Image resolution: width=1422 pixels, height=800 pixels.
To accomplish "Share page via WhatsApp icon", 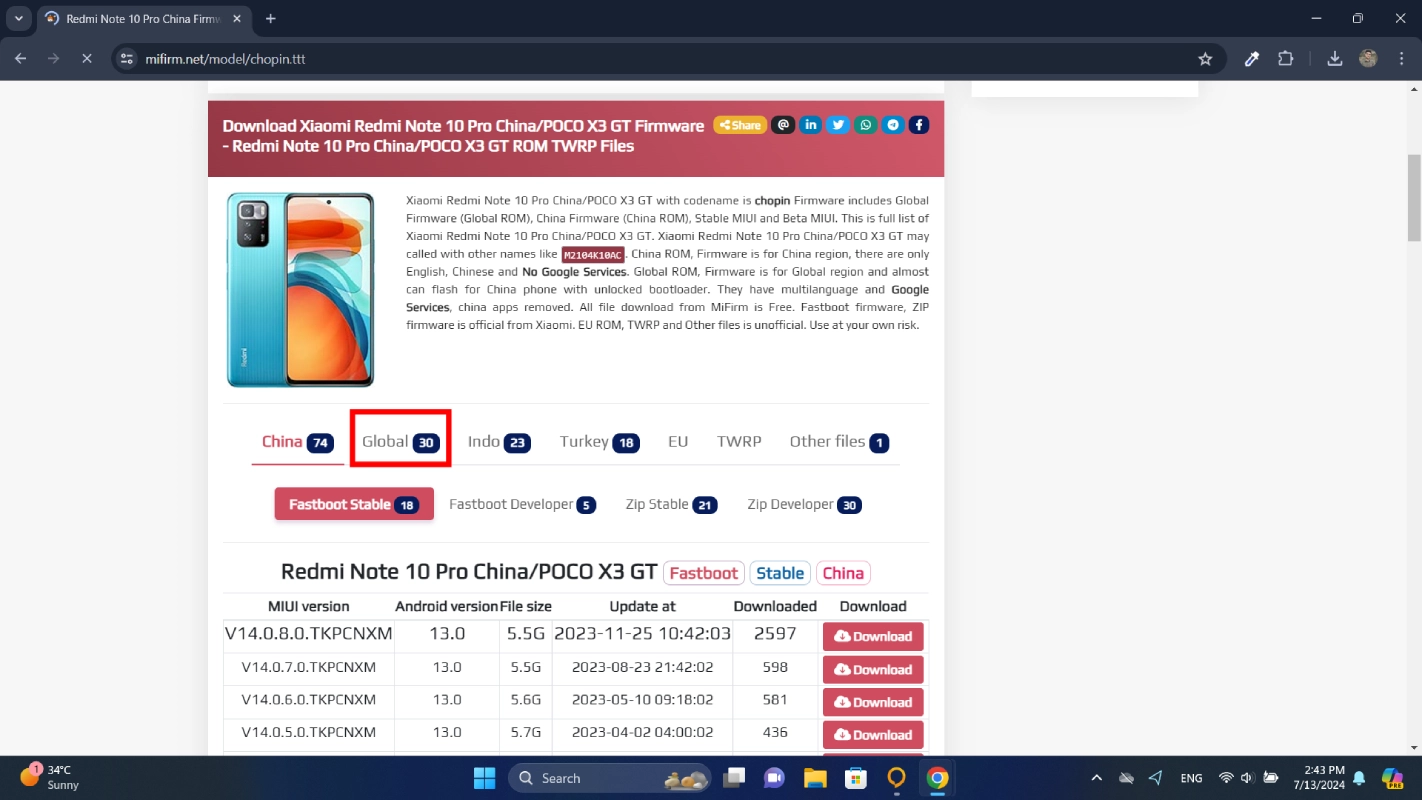I will [x=866, y=125].
